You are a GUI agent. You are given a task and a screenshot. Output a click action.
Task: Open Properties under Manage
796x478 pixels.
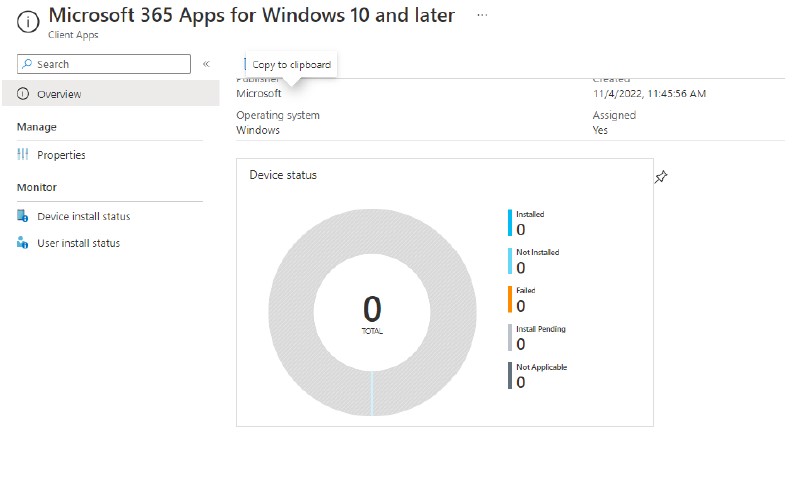point(61,155)
